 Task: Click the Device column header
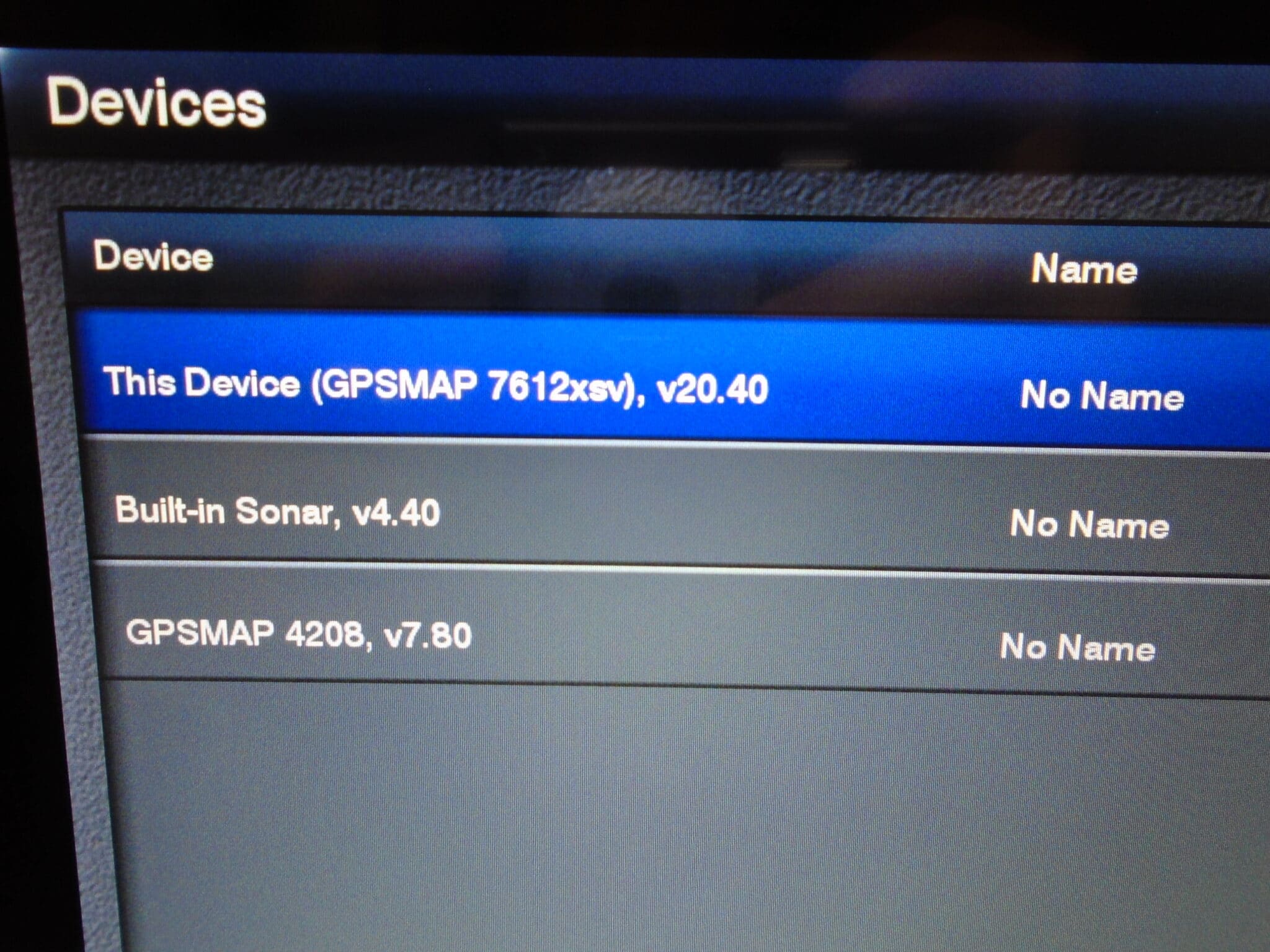(x=153, y=256)
